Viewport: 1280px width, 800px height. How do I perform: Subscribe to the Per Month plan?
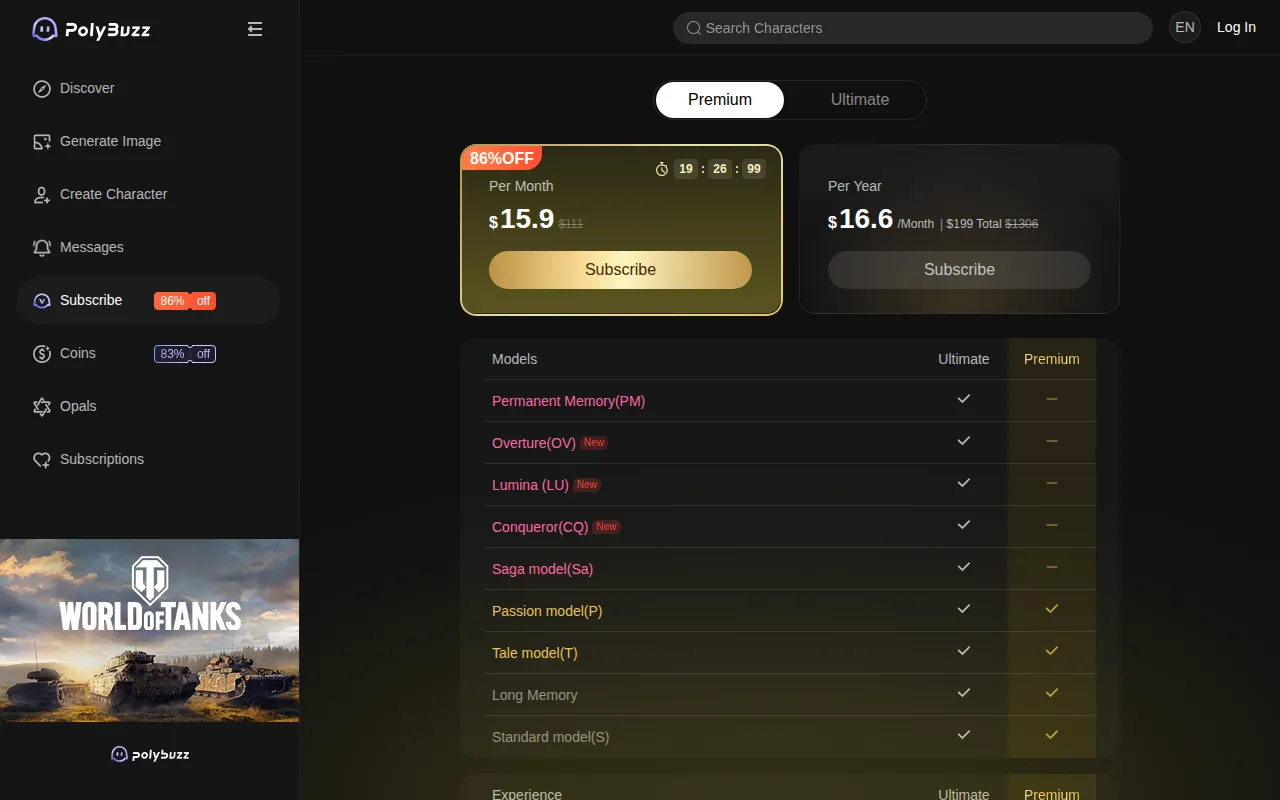pyautogui.click(x=620, y=270)
